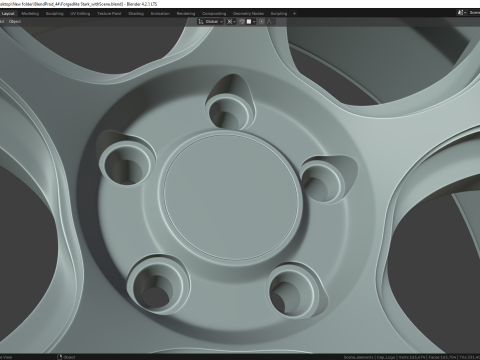
Task: Select the wheel center cap in viewport
Action: tap(231, 197)
